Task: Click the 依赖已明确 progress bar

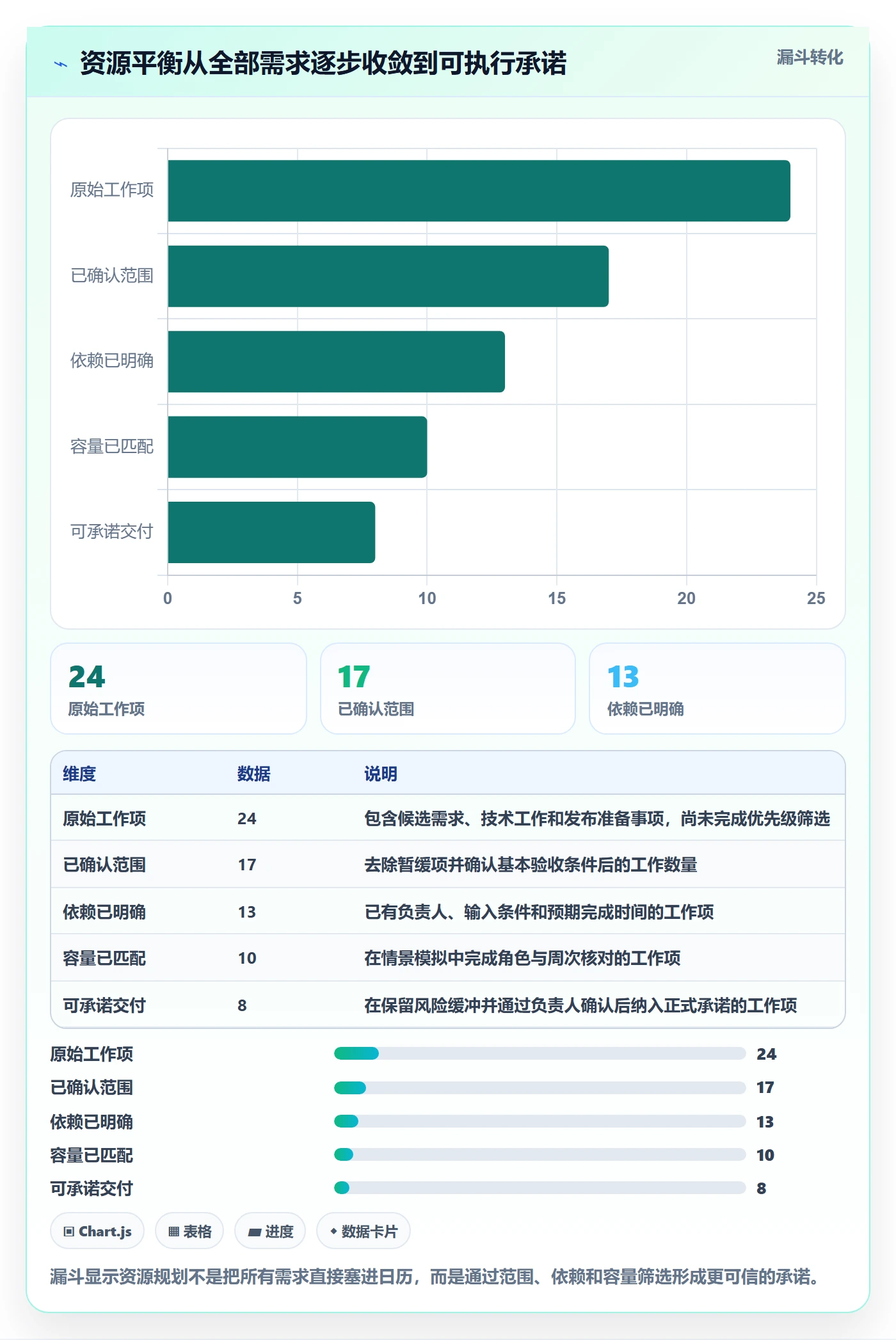Action: [x=540, y=1121]
